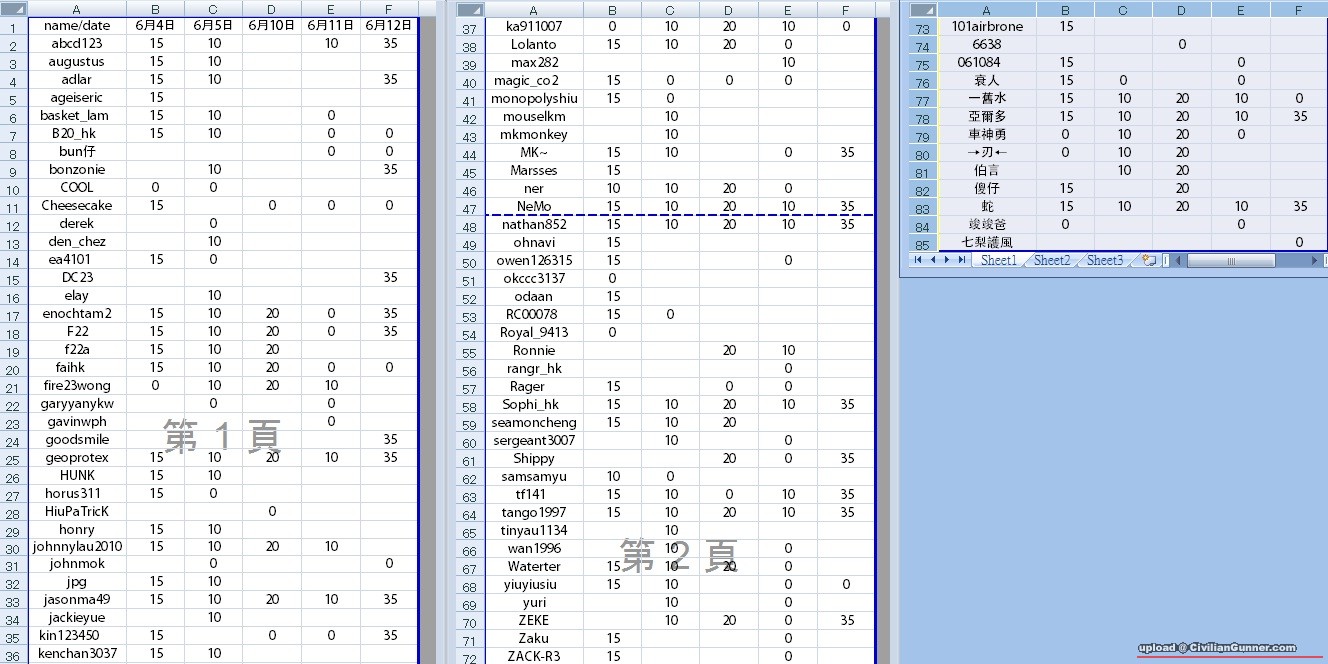Jump to first sheet with navigation arrow
Viewport: 1328px width, 664px height.
918,260
